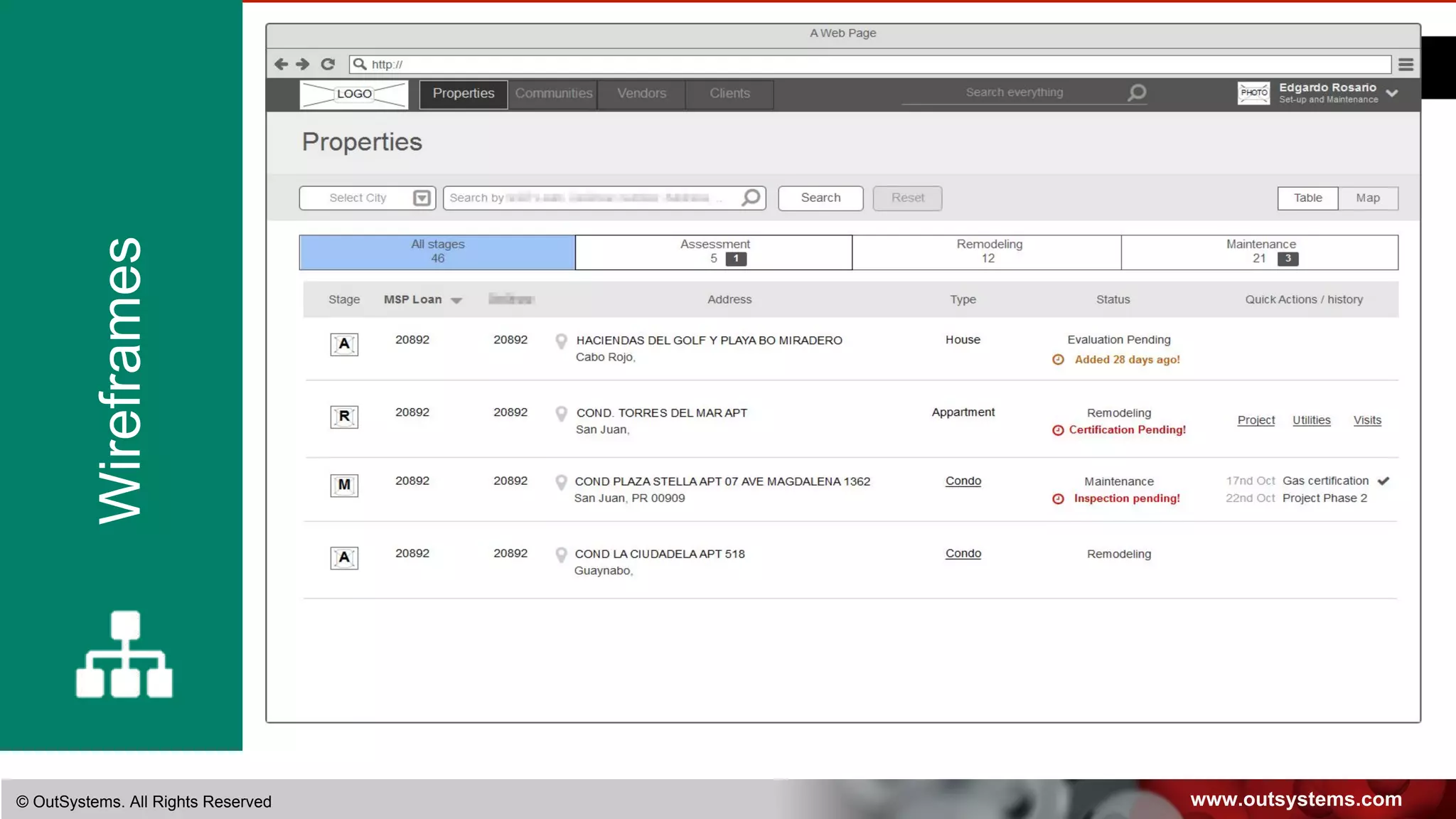
Task: Switch to Map view
Action: 1367,198
